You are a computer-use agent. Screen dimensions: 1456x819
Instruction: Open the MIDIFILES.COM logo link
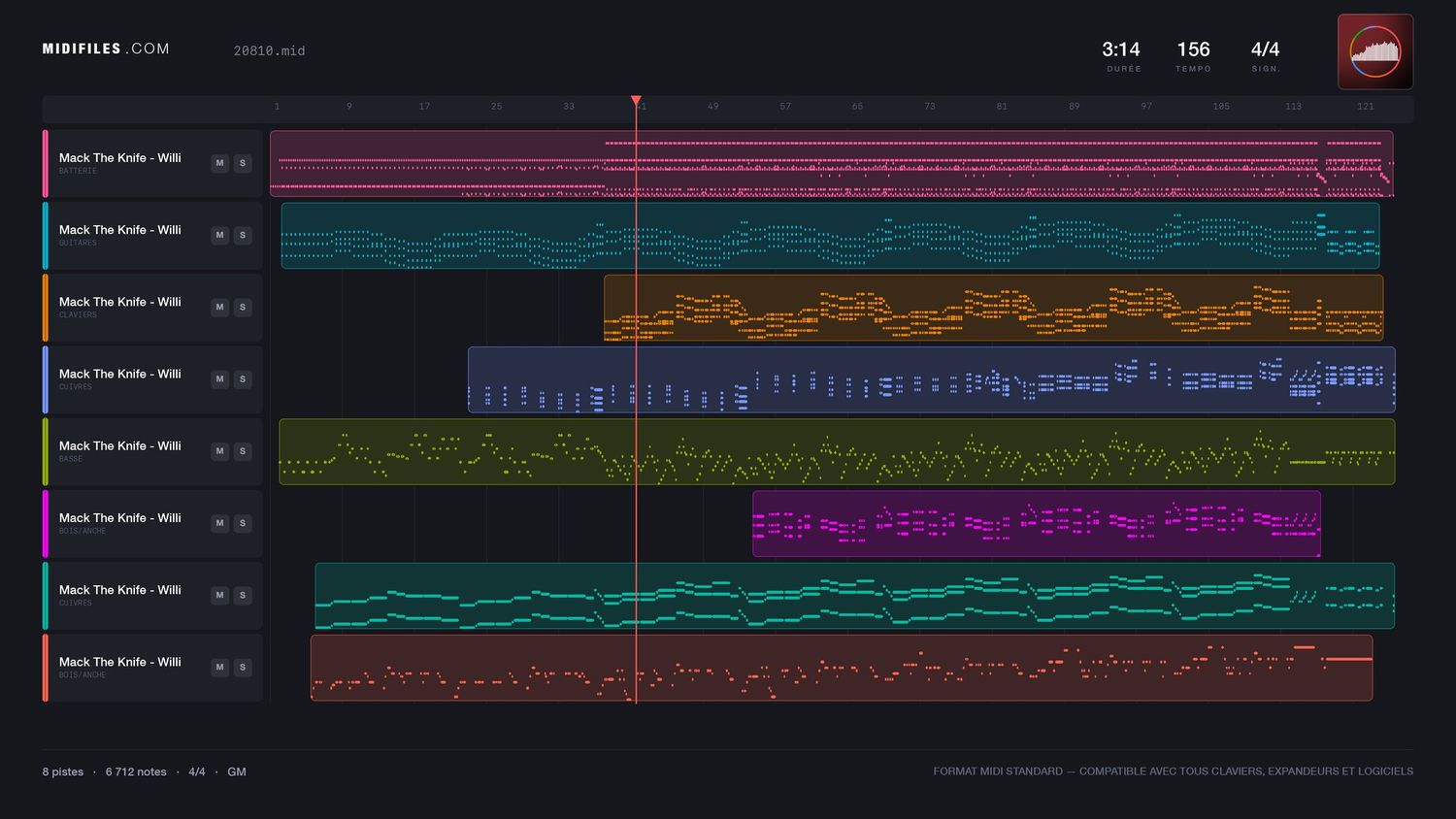[106, 49]
